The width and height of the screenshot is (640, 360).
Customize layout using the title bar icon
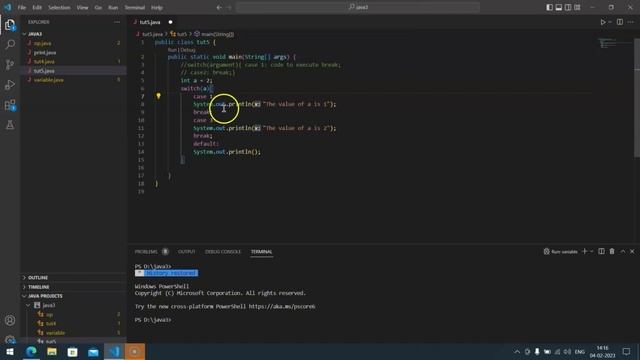pyautogui.click(x=577, y=7)
